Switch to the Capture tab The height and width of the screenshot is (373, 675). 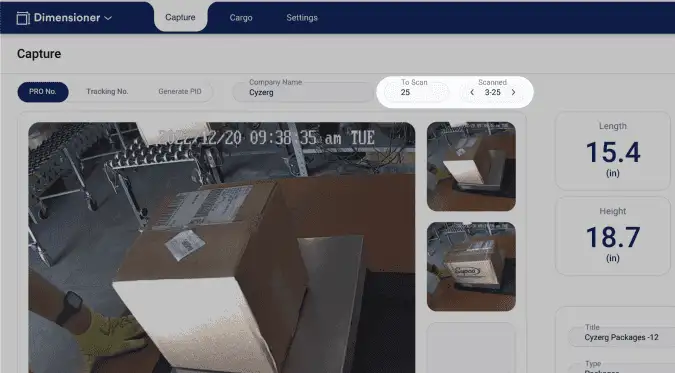pyautogui.click(x=180, y=17)
